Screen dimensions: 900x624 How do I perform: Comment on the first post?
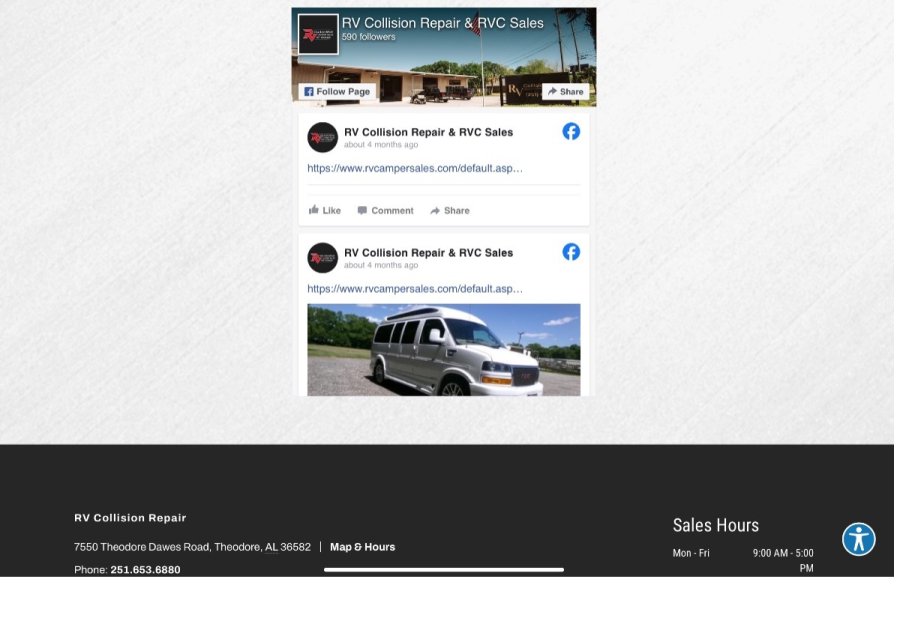pyautogui.click(x=385, y=210)
